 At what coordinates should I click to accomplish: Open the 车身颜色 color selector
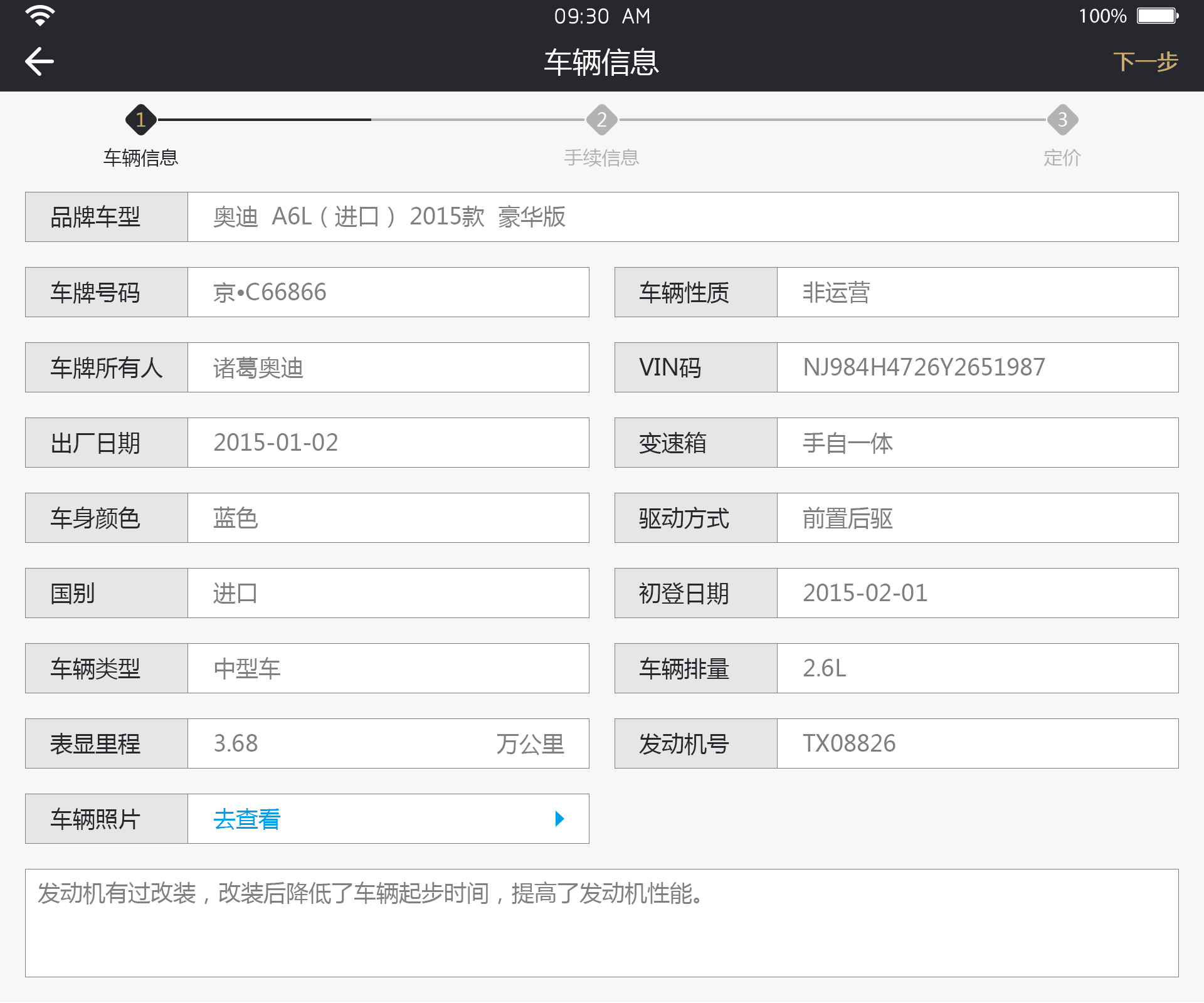point(388,517)
